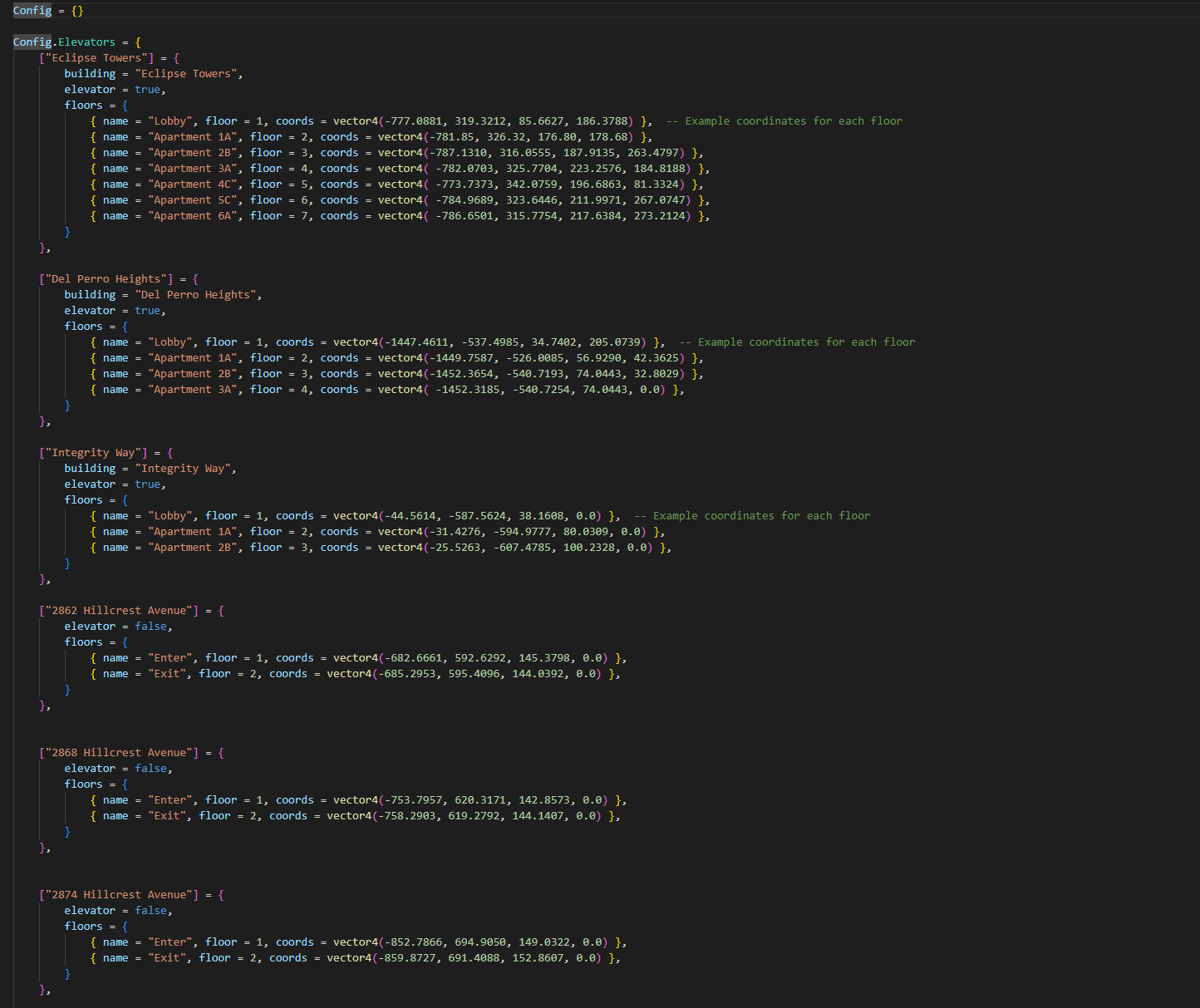
Task: Select the "Integrity Way" building name string
Action: click(183, 468)
